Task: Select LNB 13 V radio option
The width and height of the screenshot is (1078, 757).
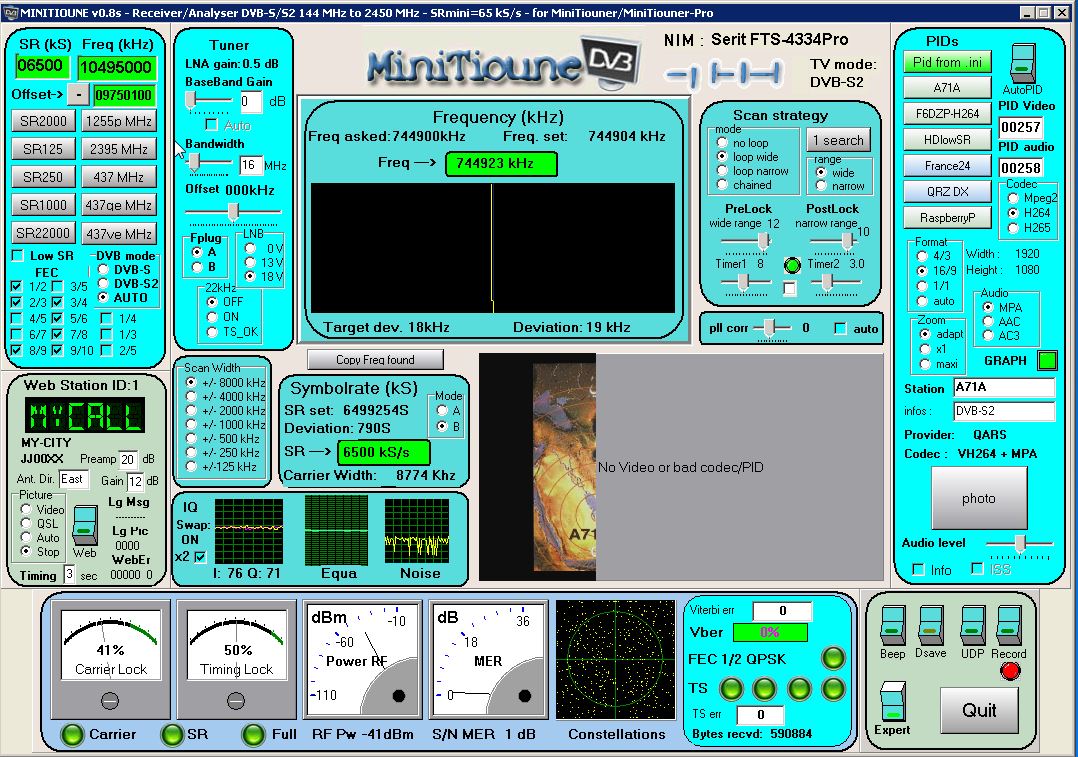Action: 251,262
